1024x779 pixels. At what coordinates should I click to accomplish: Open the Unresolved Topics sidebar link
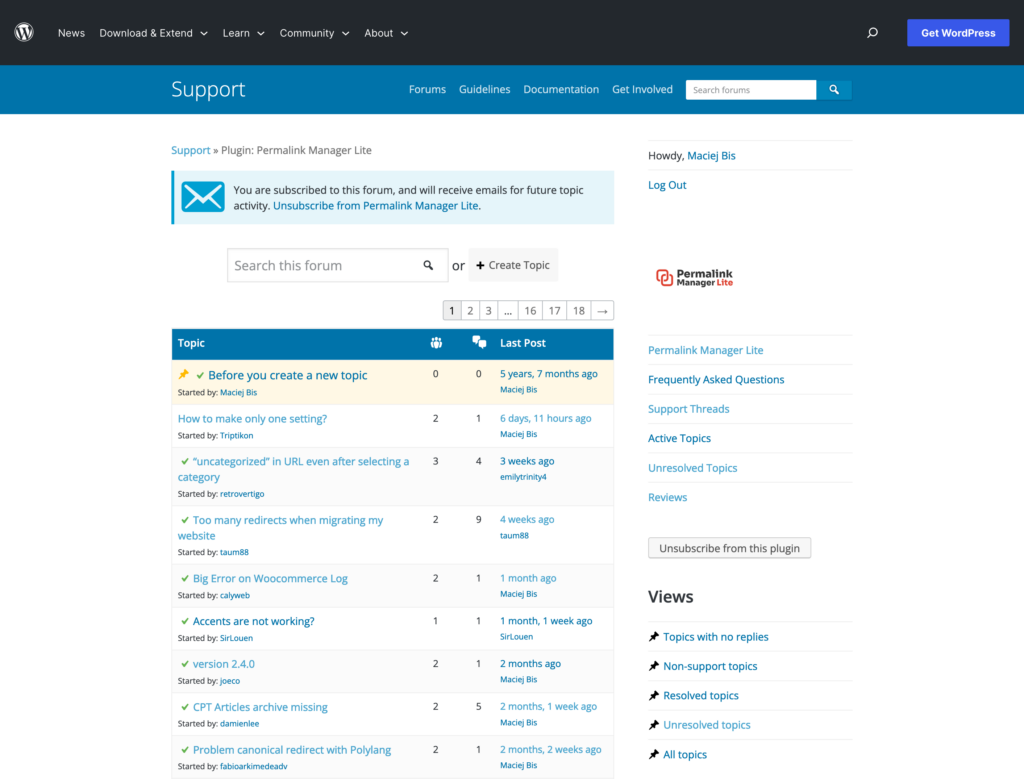click(x=692, y=468)
